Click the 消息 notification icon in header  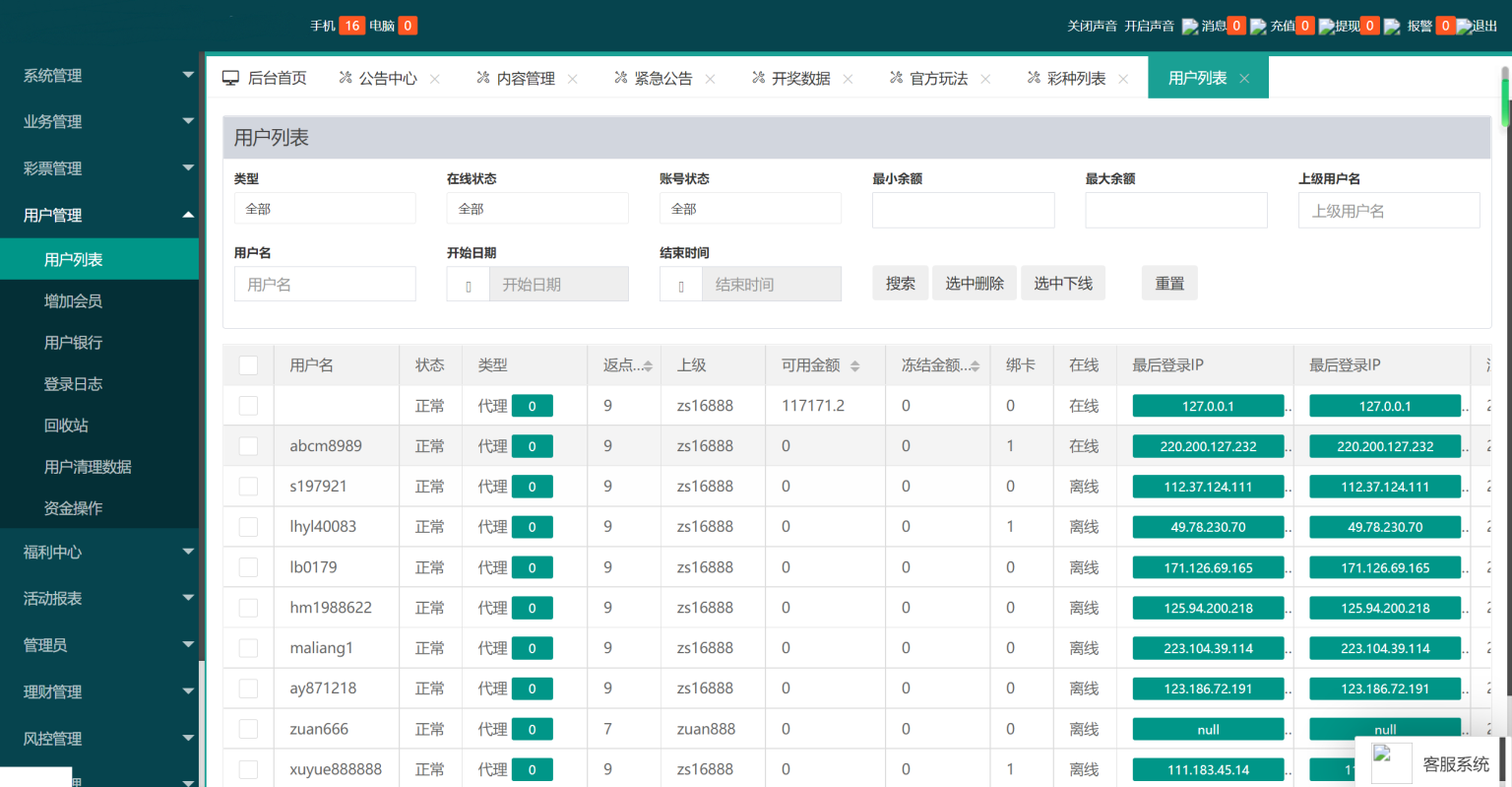point(1190,27)
